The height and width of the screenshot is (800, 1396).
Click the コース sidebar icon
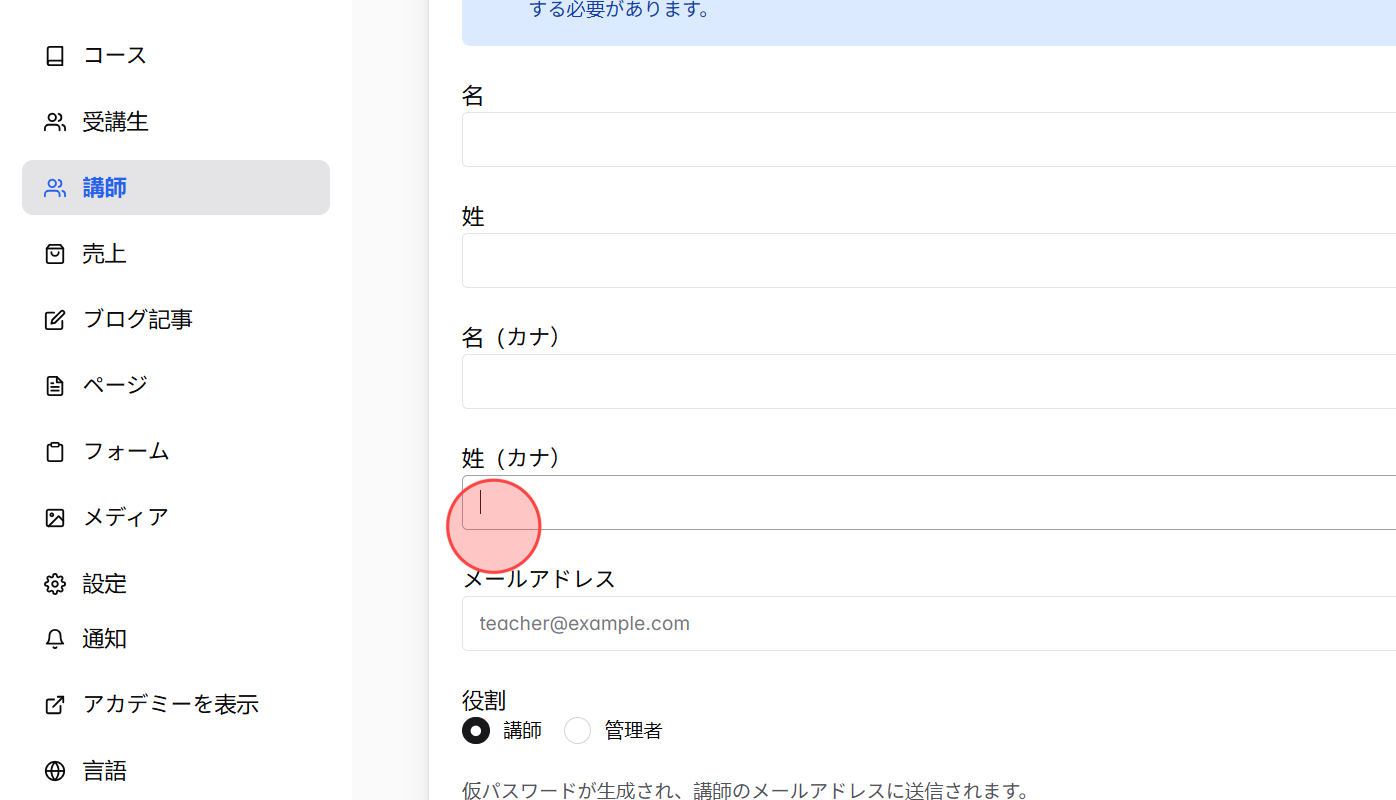[55, 56]
